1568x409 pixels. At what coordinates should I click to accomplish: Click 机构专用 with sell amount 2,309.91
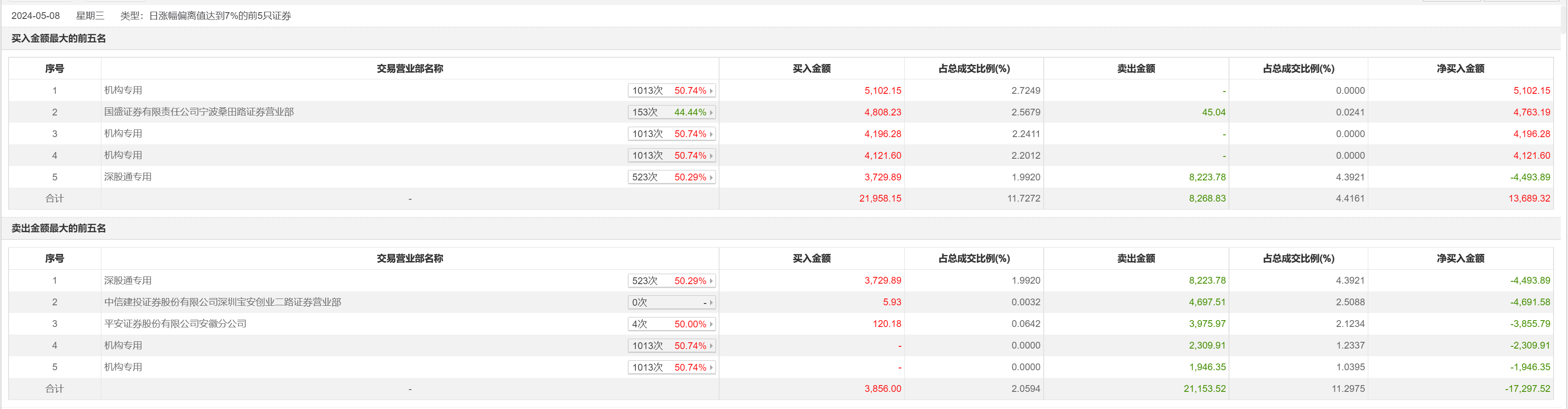pyautogui.click(x=123, y=345)
